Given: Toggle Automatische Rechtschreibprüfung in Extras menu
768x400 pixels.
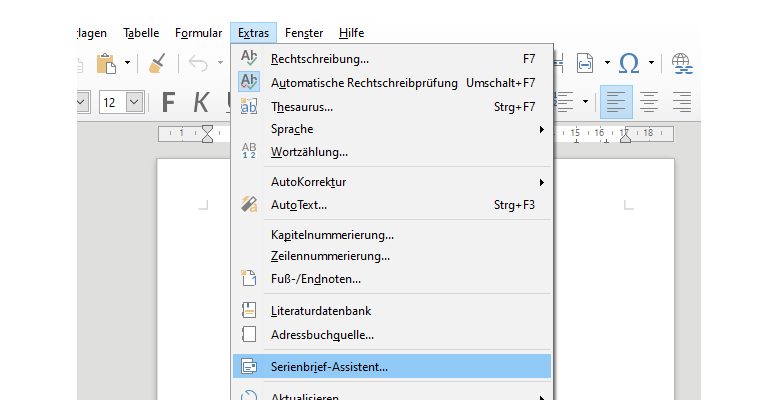Looking at the screenshot, I should [364, 82].
